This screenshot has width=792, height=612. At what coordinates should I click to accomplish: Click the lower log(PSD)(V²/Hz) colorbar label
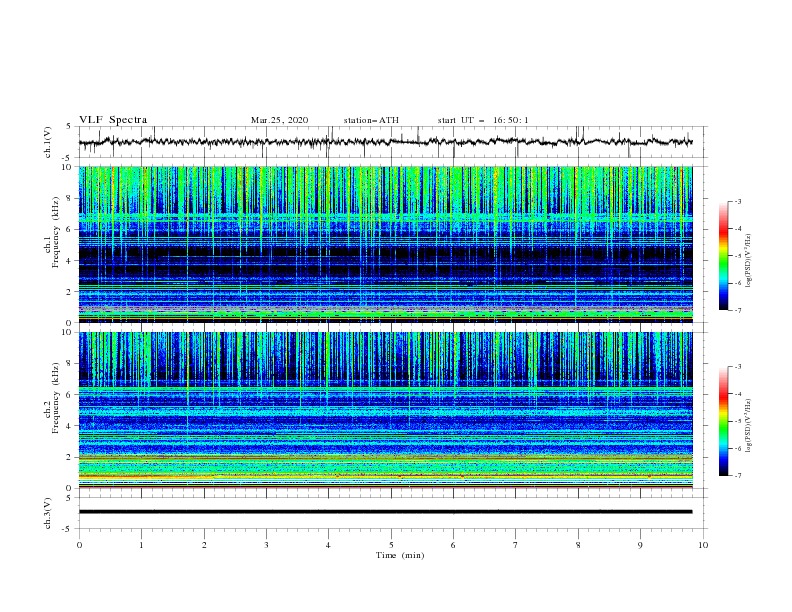[x=748, y=425]
